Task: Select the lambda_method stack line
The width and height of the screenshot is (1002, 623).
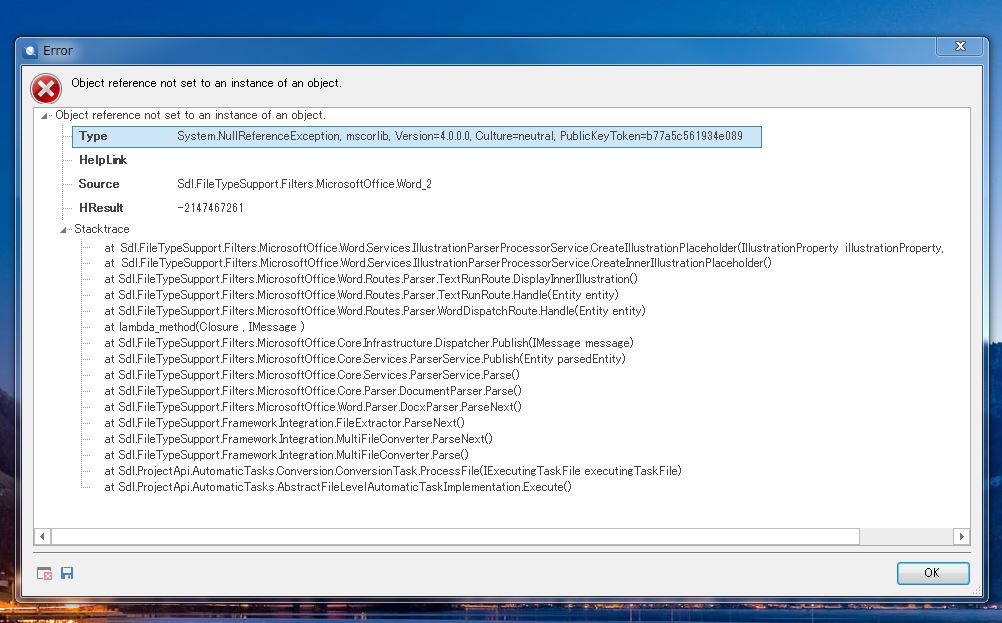Action: click(x=204, y=327)
